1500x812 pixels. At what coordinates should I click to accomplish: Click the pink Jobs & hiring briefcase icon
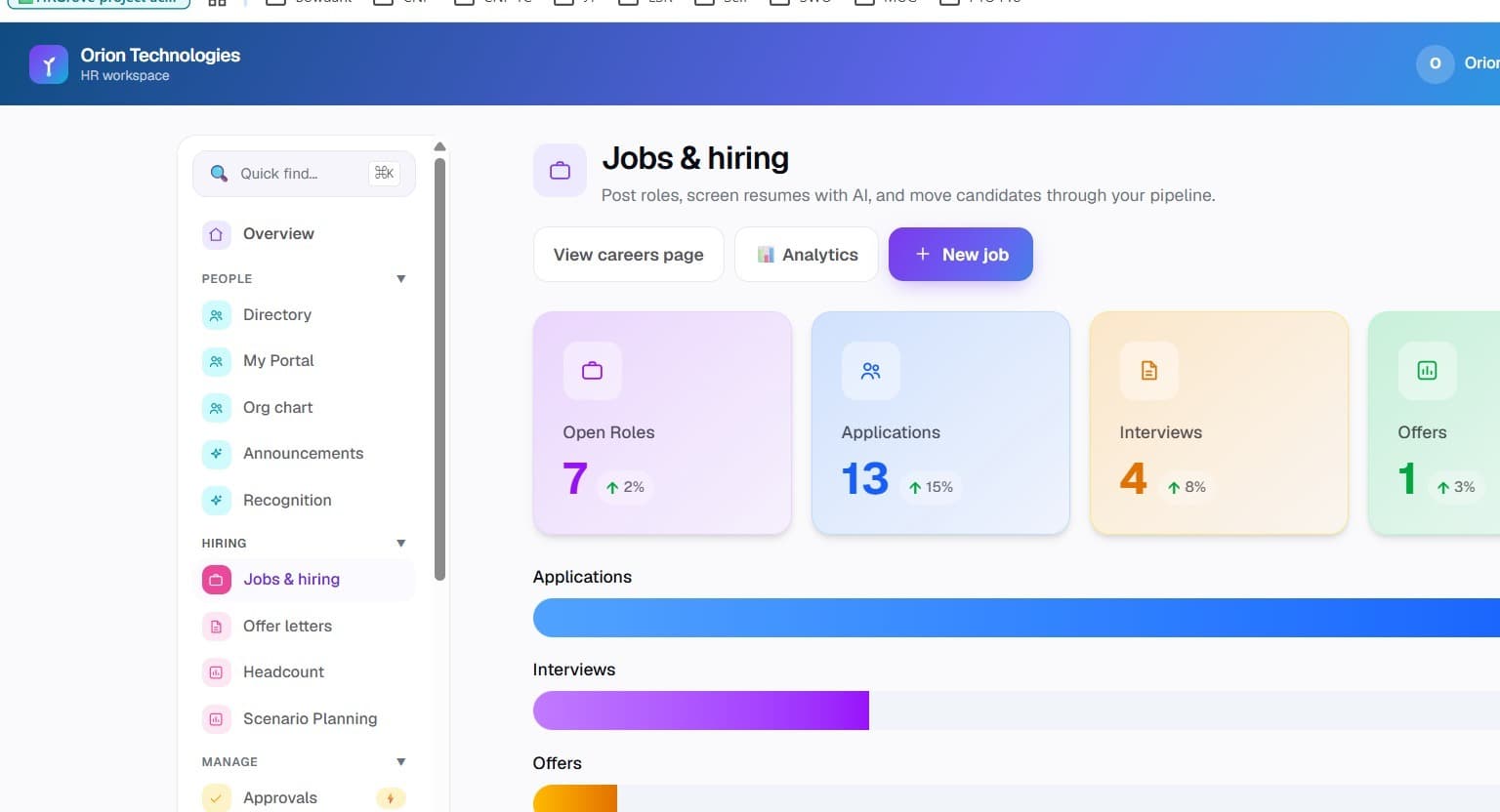(x=216, y=580)
